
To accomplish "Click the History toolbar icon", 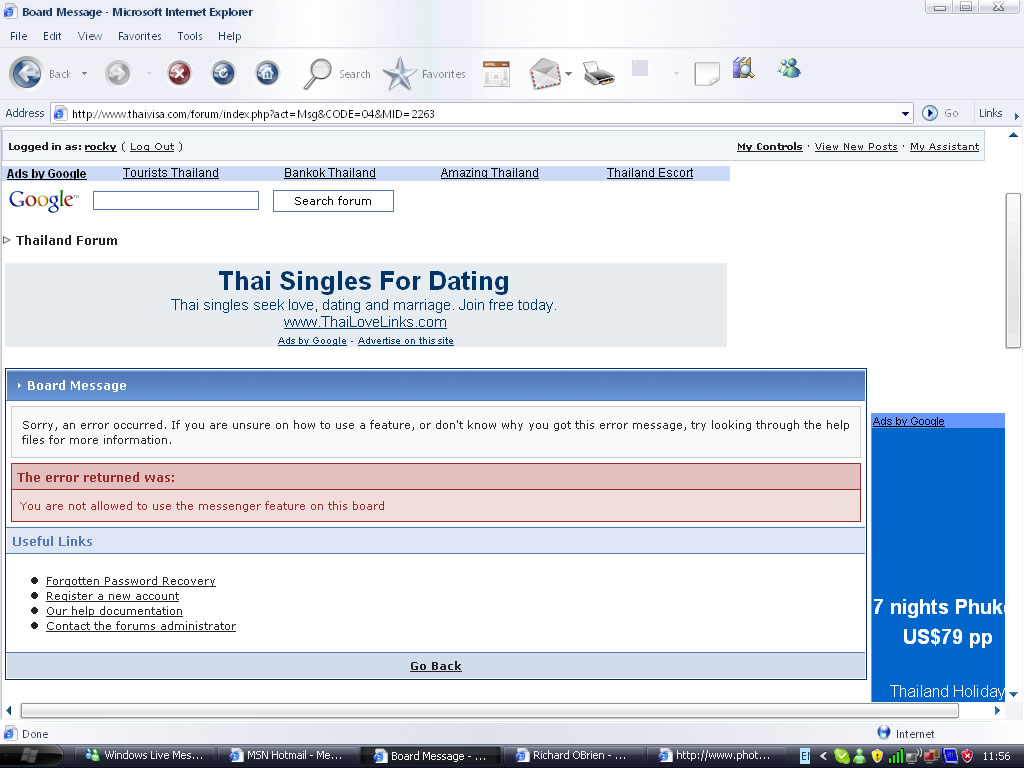I will tap(496, 73).
